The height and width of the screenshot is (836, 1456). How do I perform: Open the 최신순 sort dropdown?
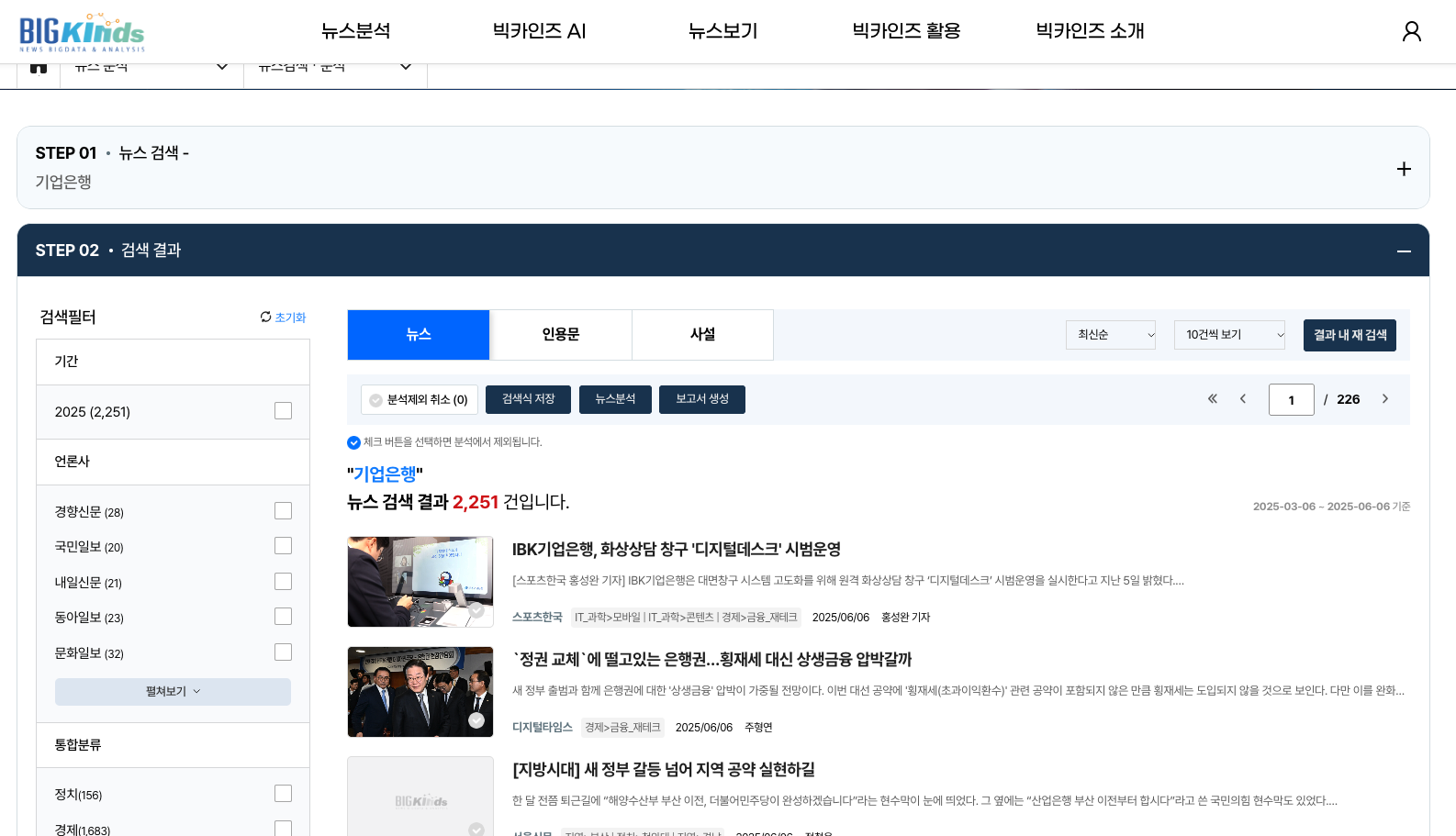coord(1111,335)
